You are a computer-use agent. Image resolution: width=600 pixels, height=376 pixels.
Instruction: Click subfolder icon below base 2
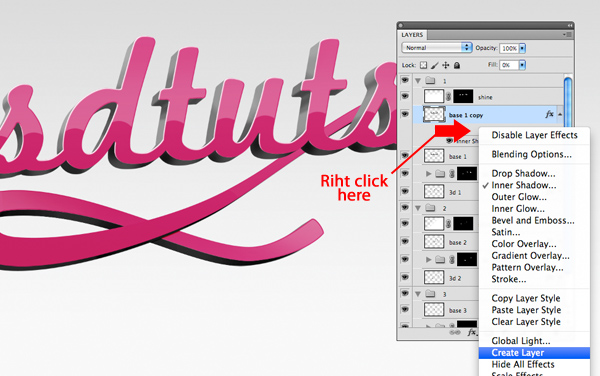coord(440,260)
